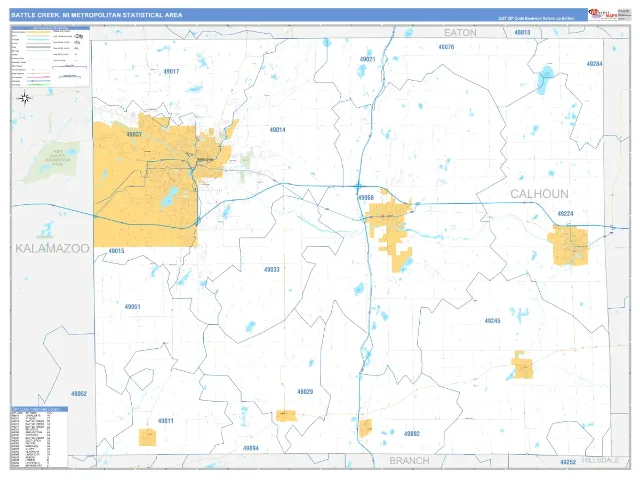640x480 pixels.
Task: Select the KALAMAZOO county label
Action: [52, 248]
